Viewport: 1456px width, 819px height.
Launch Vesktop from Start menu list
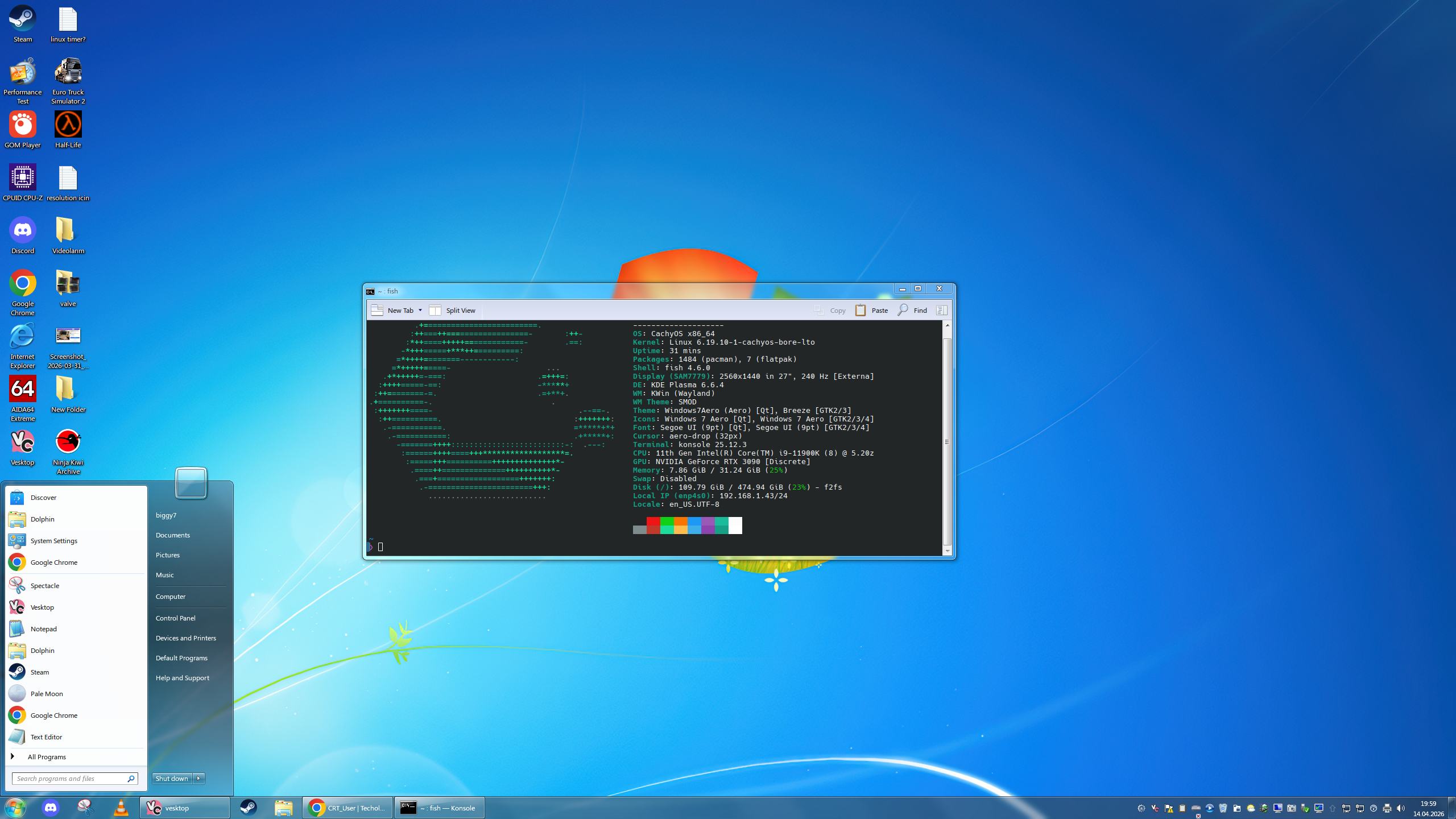(76, 607)
